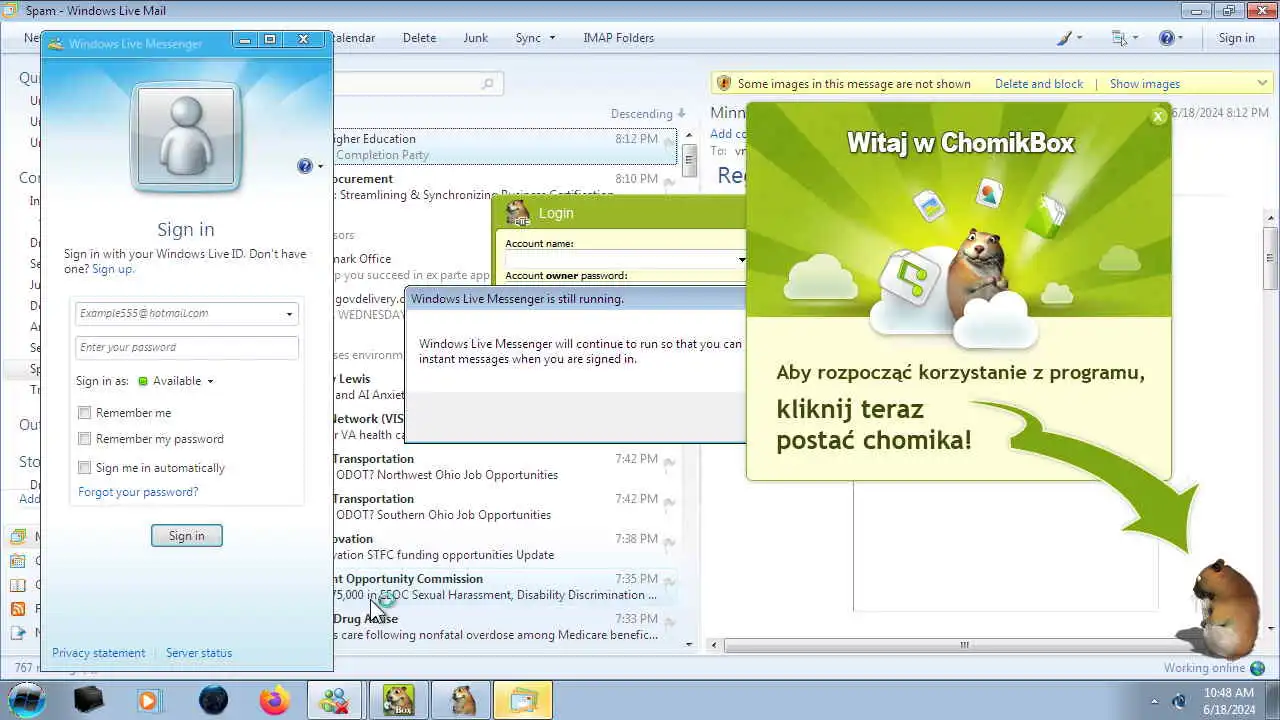Open the Login Account name dropdown

click(741, 260)
